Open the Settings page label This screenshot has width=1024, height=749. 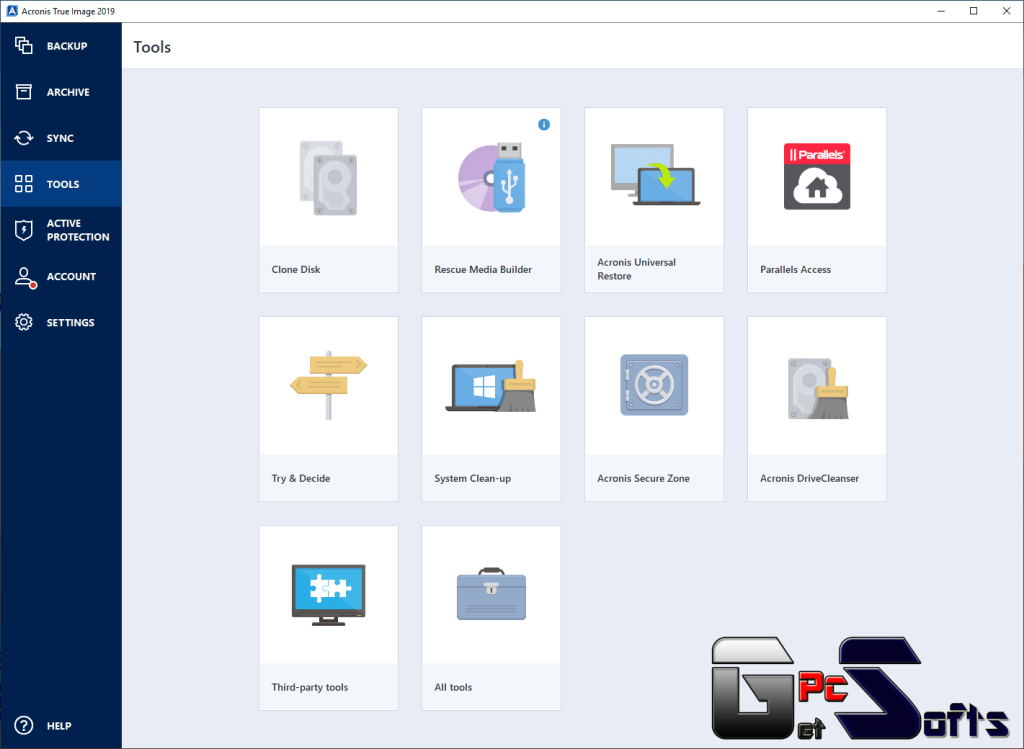71,323
